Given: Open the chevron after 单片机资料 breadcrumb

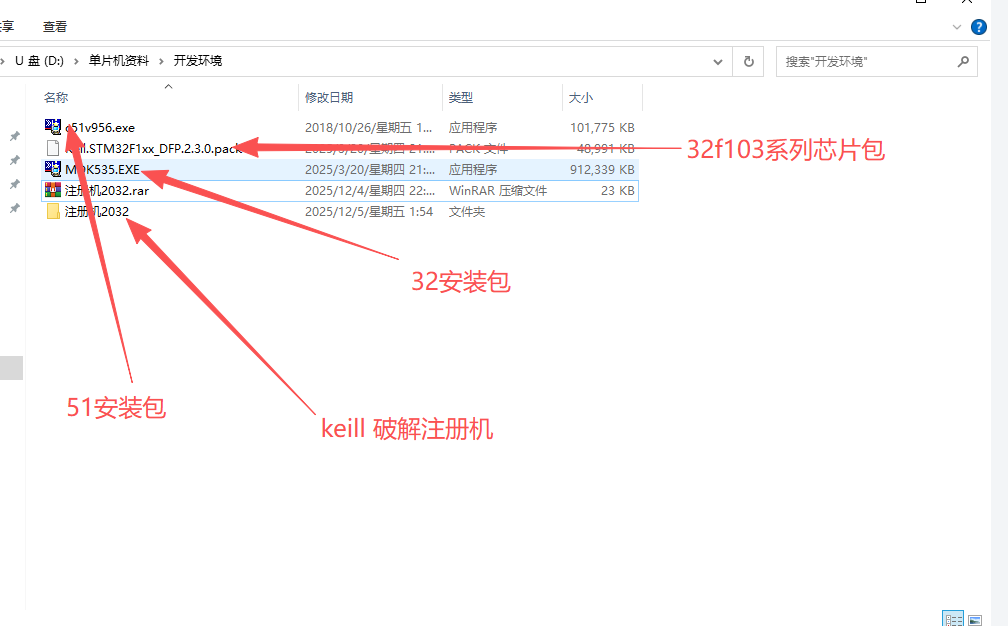Looking at the screenshot, I should point(161,61).
